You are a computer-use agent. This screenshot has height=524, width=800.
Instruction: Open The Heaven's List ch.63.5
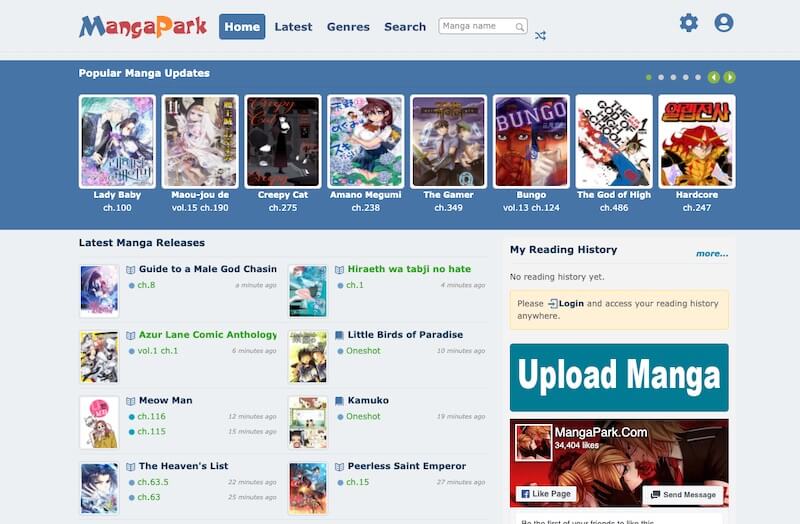153,482
